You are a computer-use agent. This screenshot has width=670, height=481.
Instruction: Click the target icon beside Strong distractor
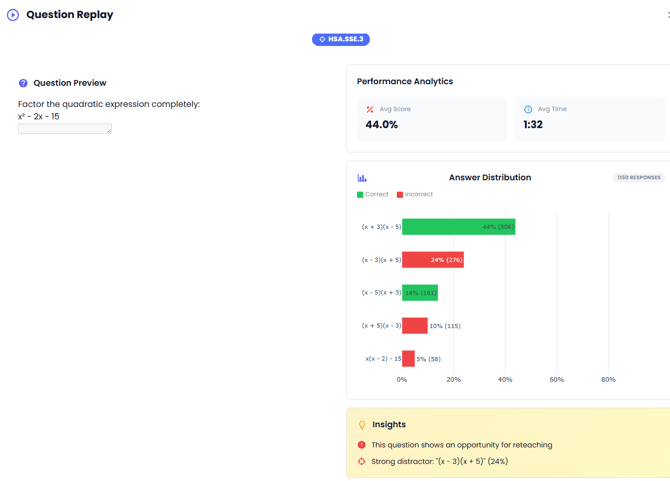362,462
